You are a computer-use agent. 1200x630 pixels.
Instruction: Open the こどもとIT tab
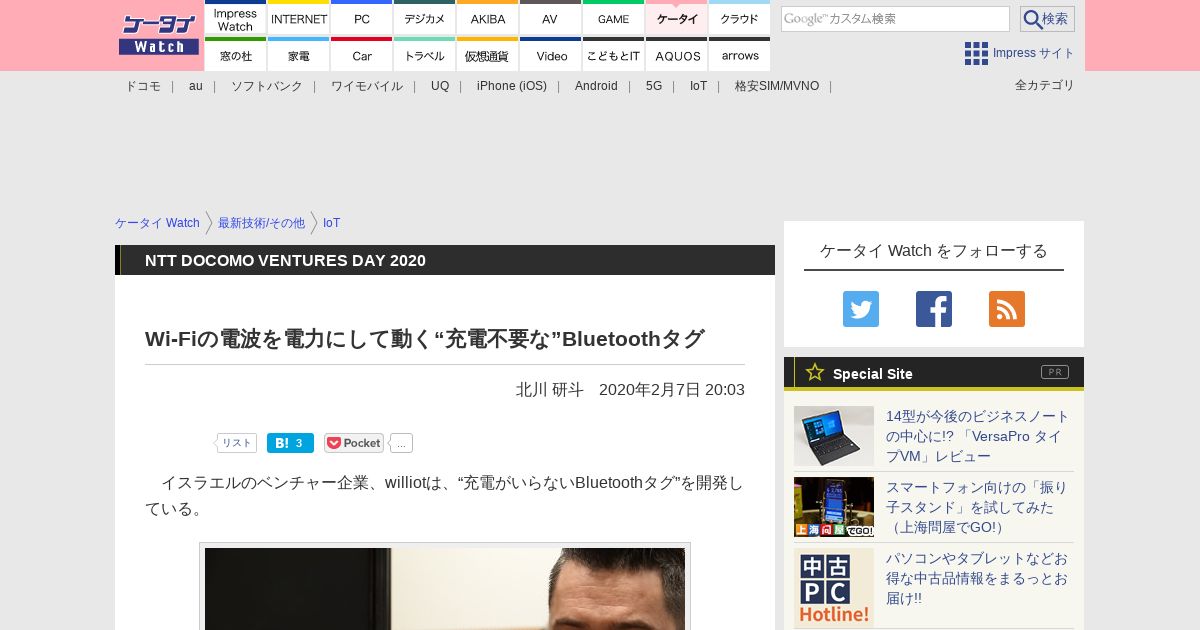(x=613, y=55)
